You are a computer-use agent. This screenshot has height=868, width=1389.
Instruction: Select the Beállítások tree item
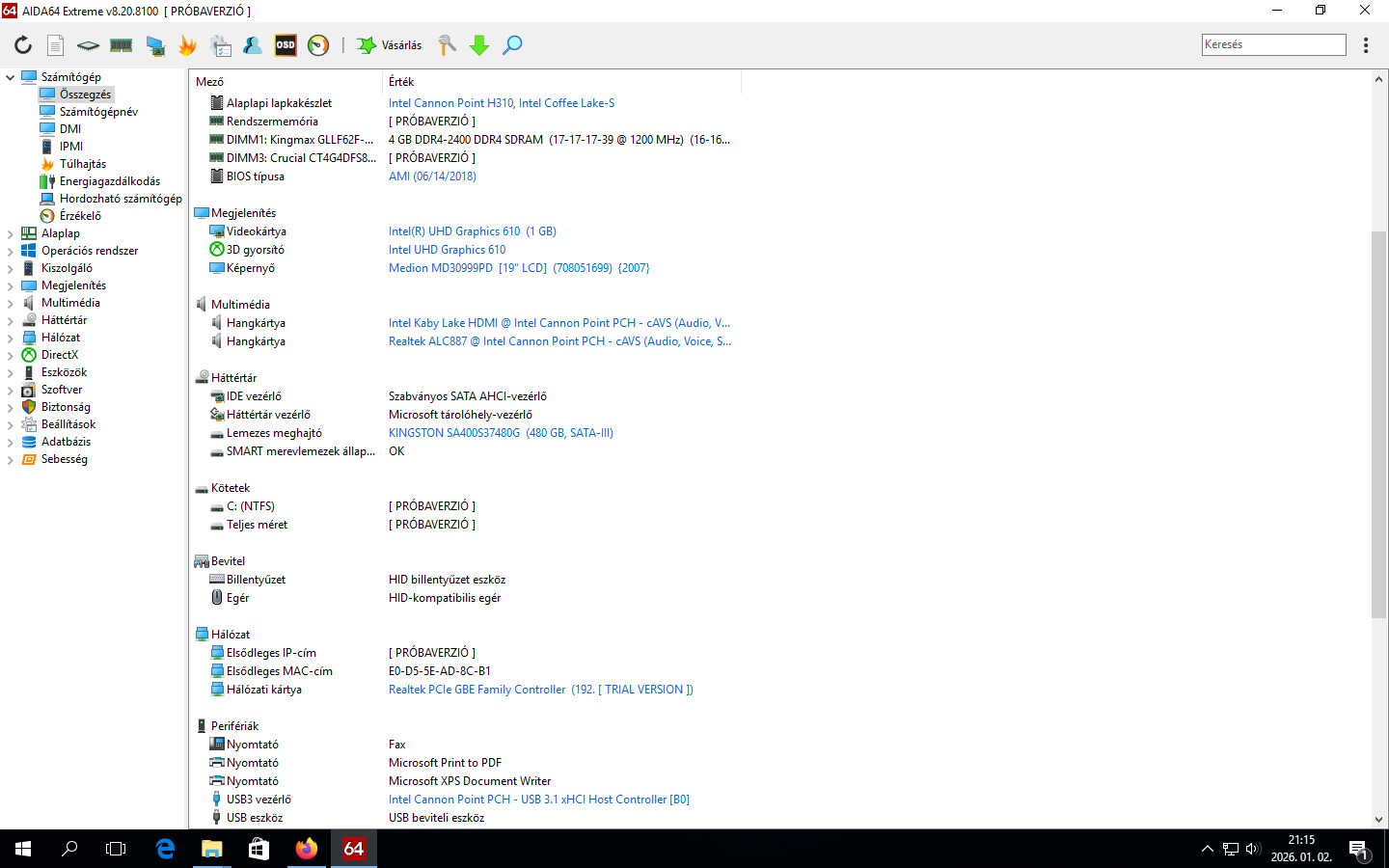click(68, 424)
